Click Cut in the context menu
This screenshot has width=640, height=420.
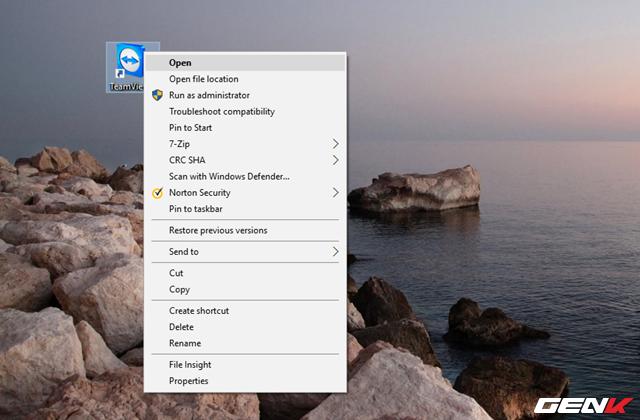coord(176,273)
